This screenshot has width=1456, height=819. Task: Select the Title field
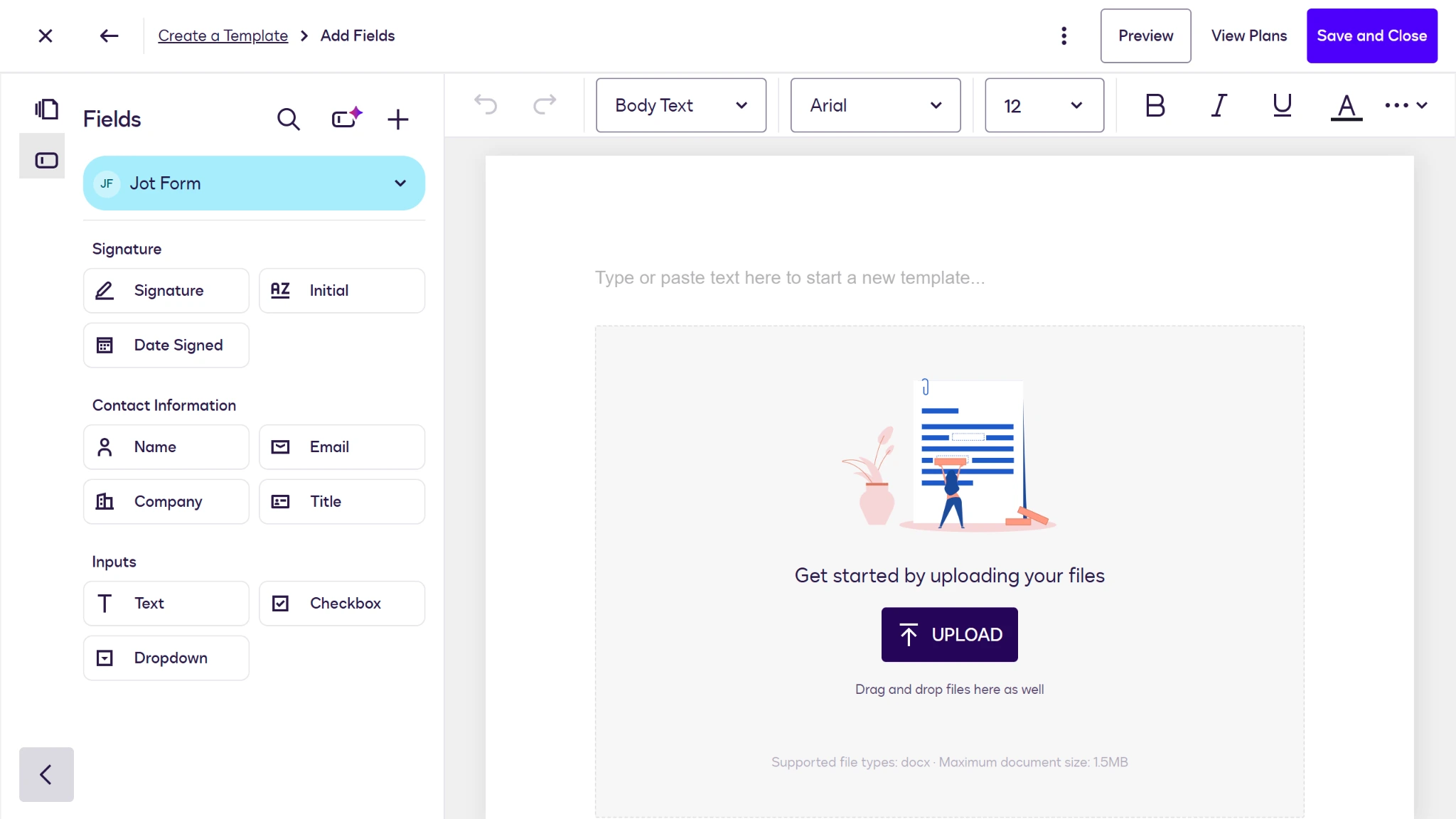341,501
